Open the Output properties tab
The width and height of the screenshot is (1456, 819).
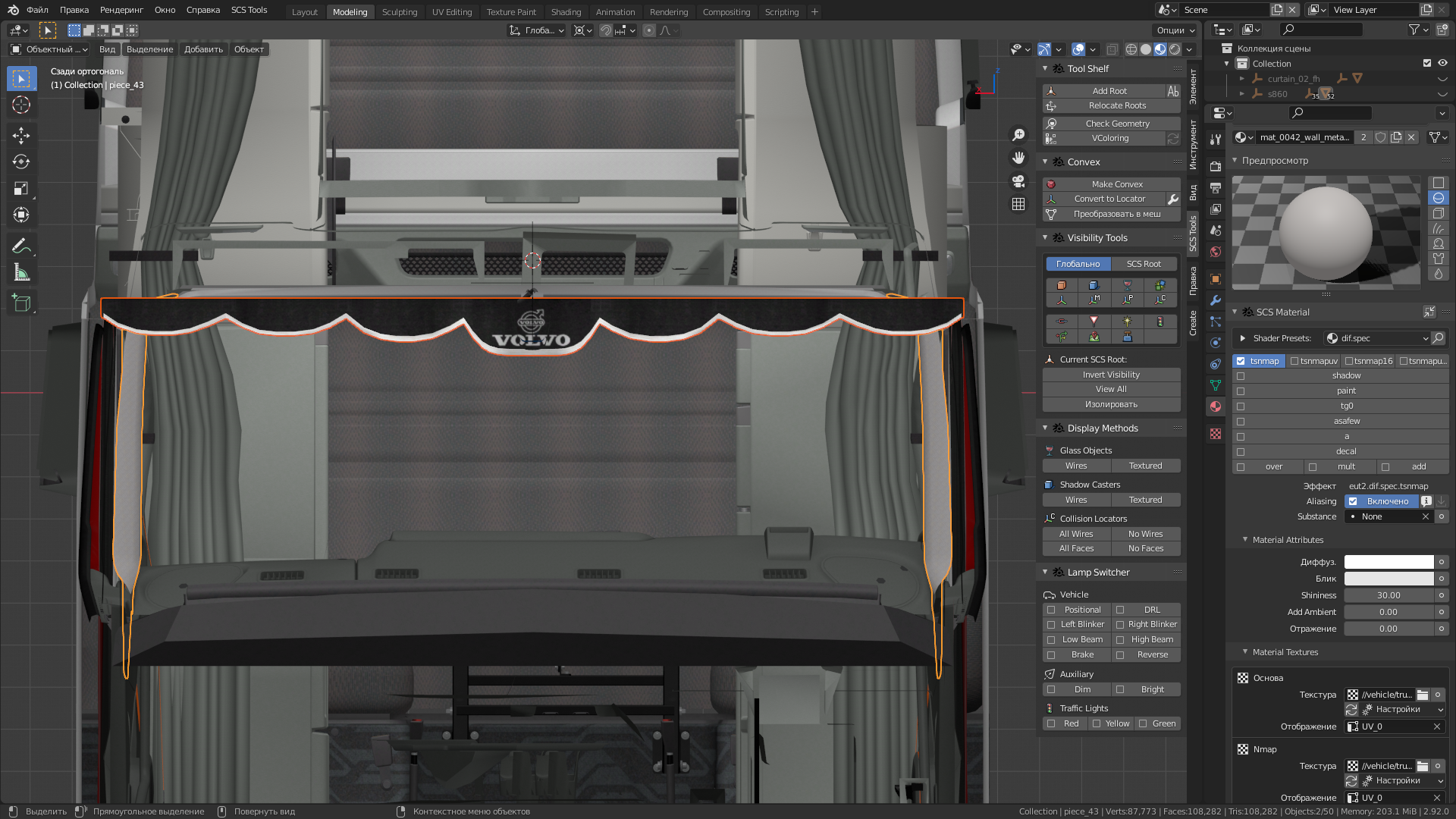[1216, 187]
